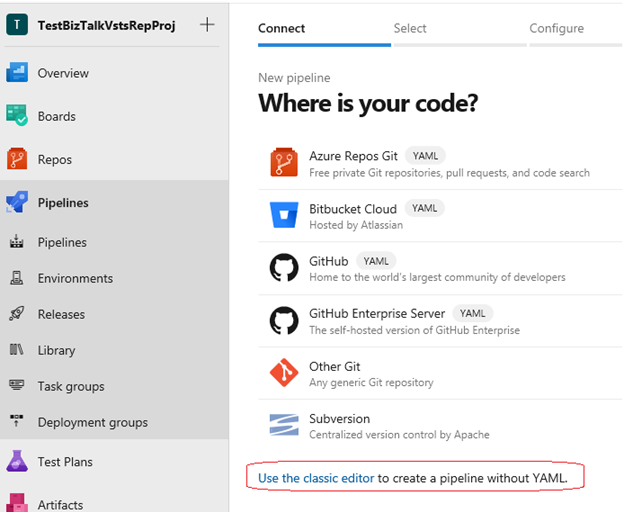This screenshot has height=523, width=628.
Task: Open the Library menu item
Action: [56, 350]
